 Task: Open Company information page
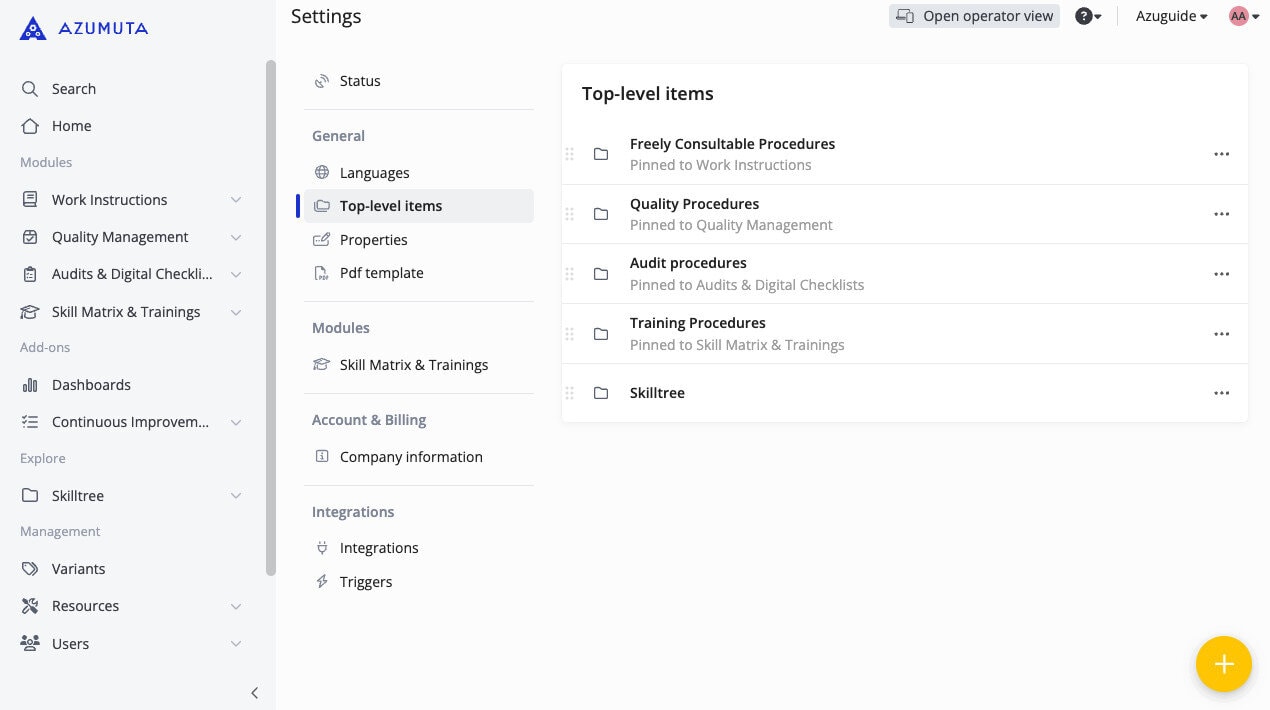[410, 457]
